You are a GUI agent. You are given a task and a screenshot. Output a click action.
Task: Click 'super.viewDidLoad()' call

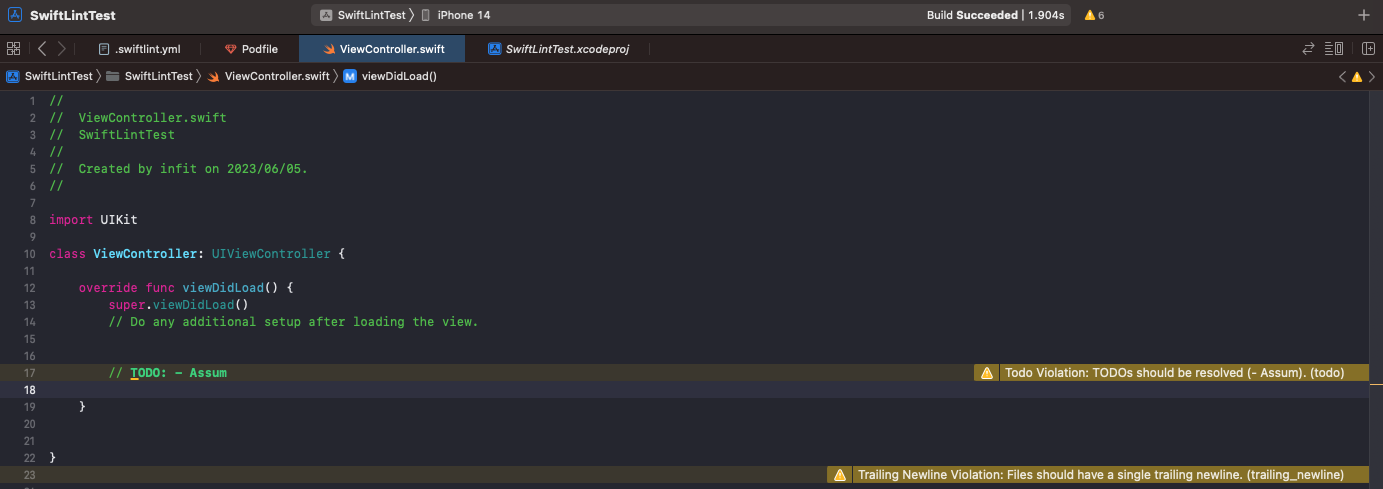tap(178, 305)
